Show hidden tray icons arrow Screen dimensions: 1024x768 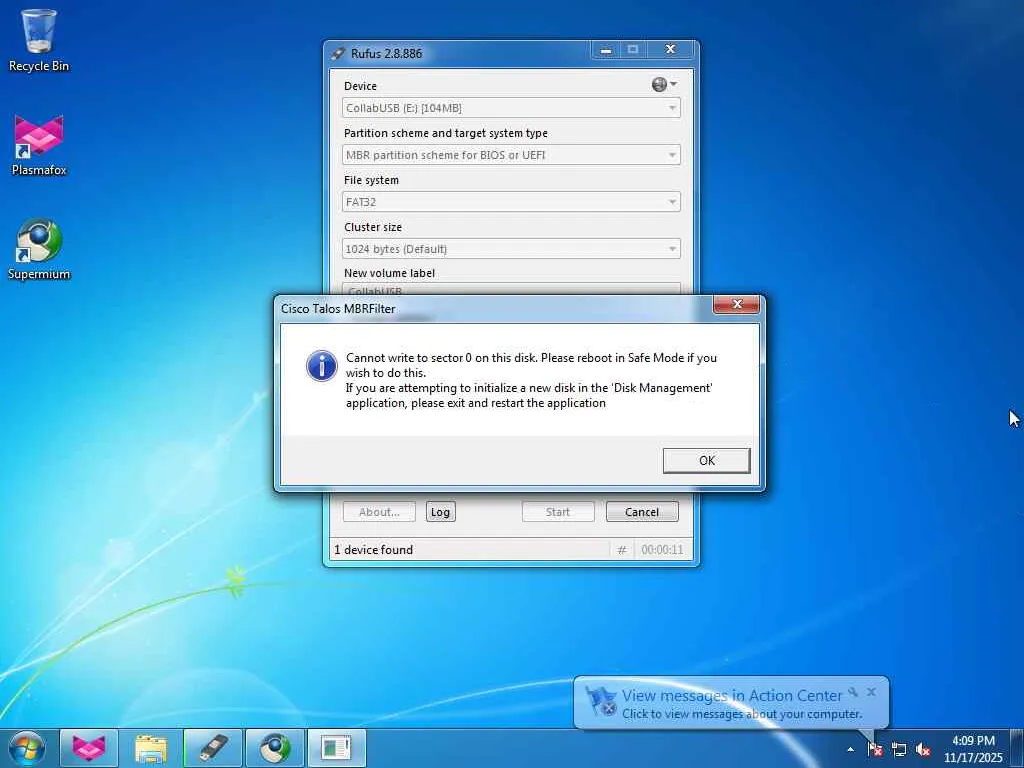tap(850, 750)
